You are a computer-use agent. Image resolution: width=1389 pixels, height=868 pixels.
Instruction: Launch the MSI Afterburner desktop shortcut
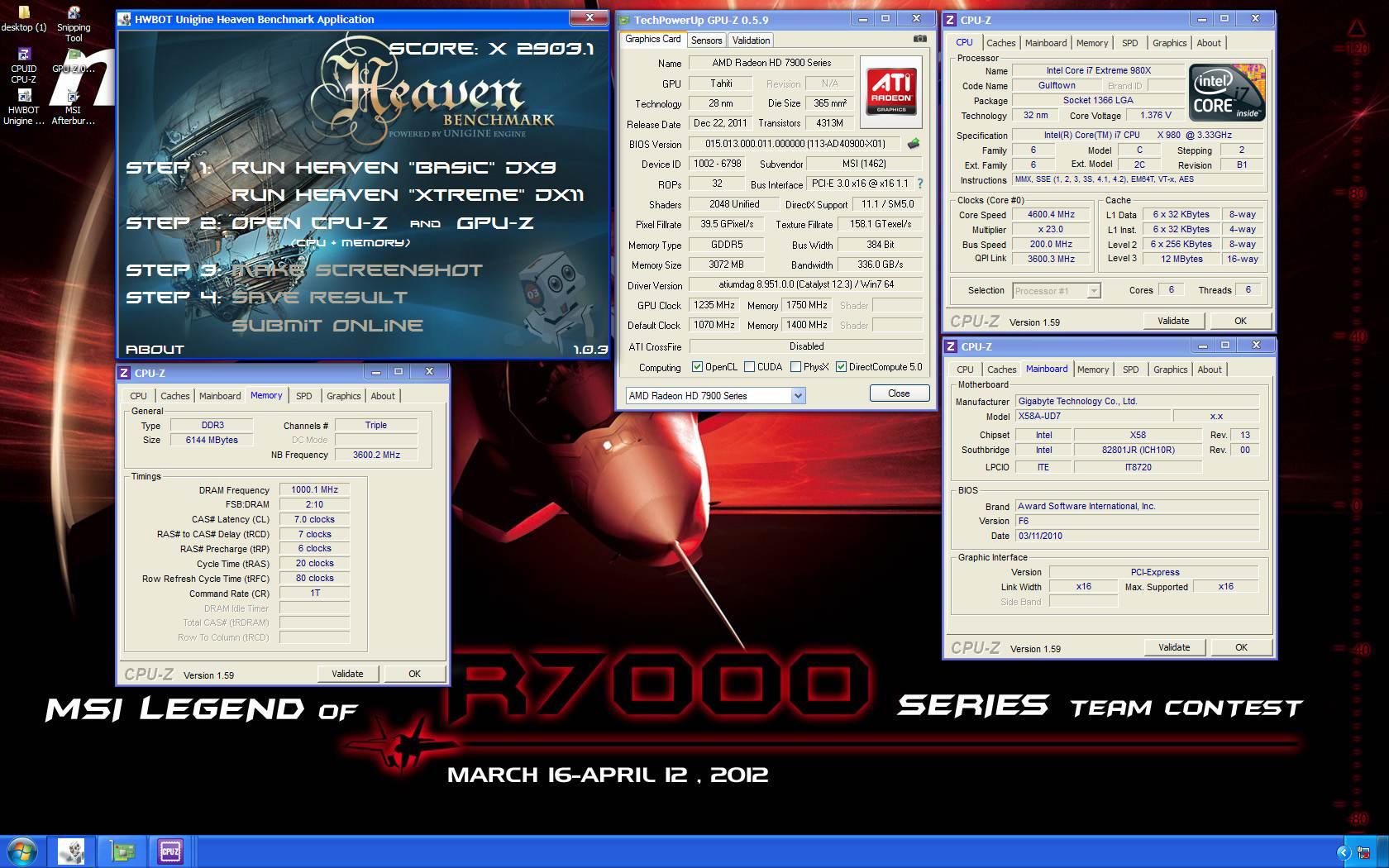[73, 107]
